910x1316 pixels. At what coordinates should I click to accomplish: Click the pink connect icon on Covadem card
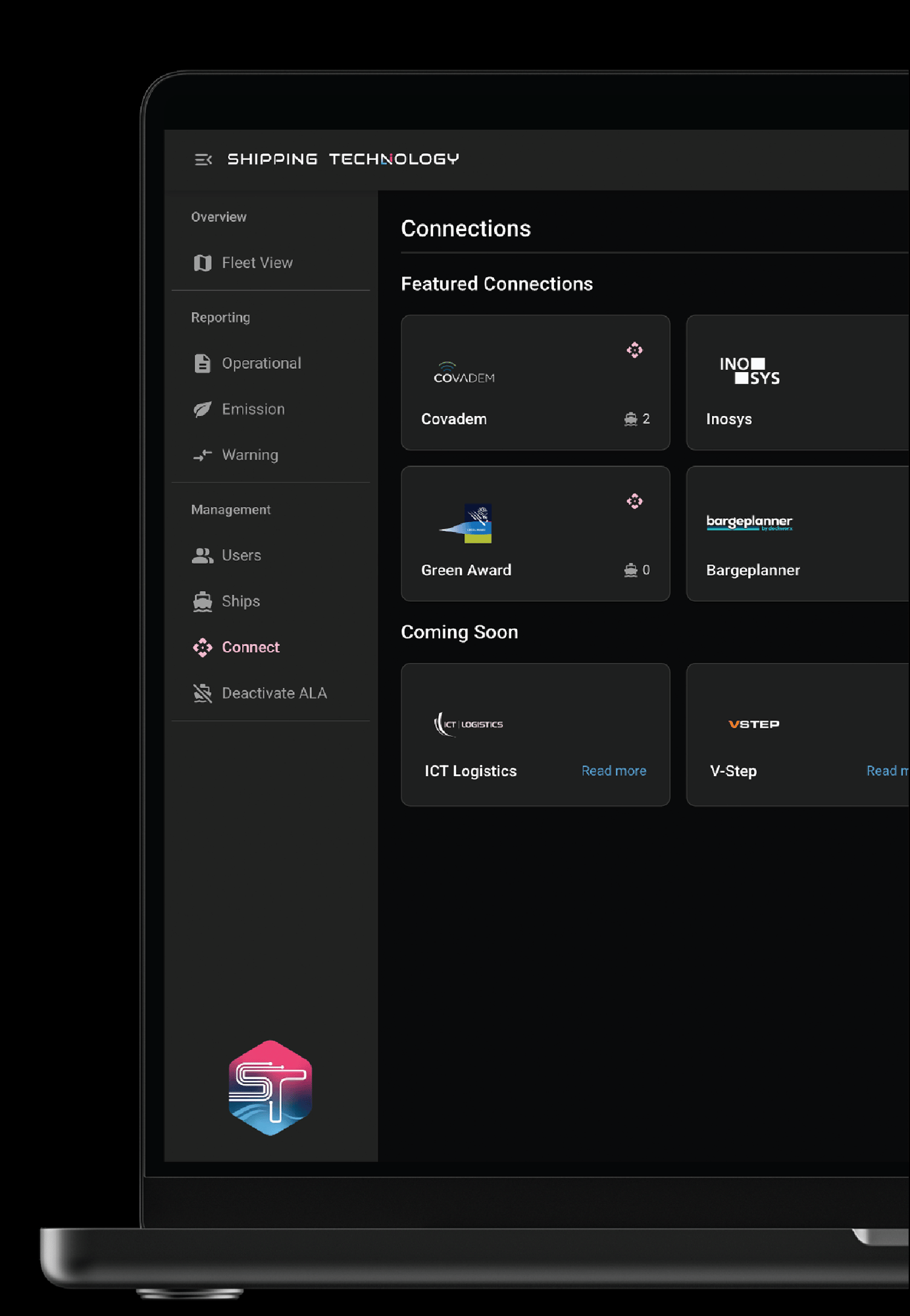click(x=634, y=350)
